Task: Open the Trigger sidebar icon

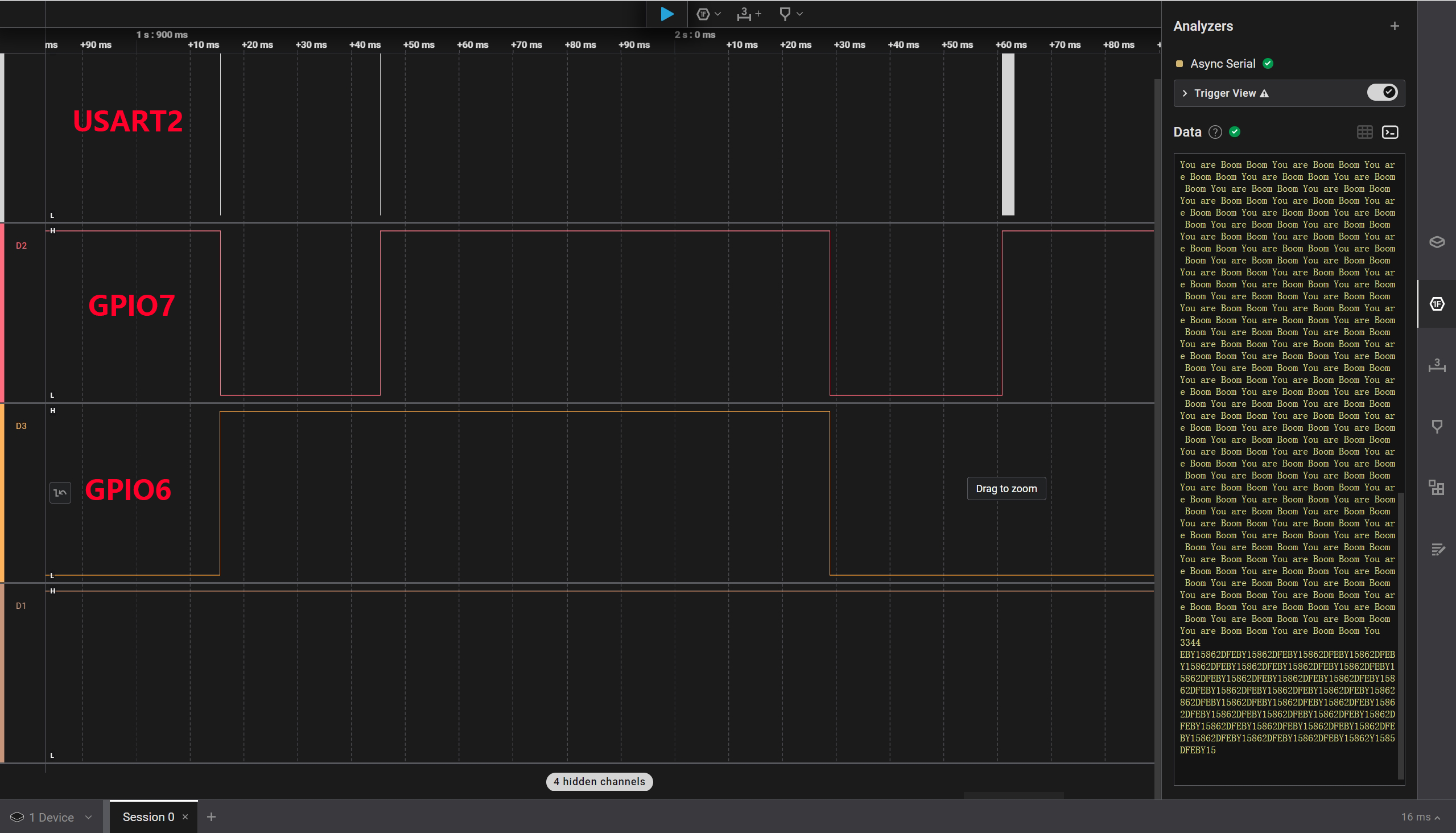Action: coord(1437,426)
